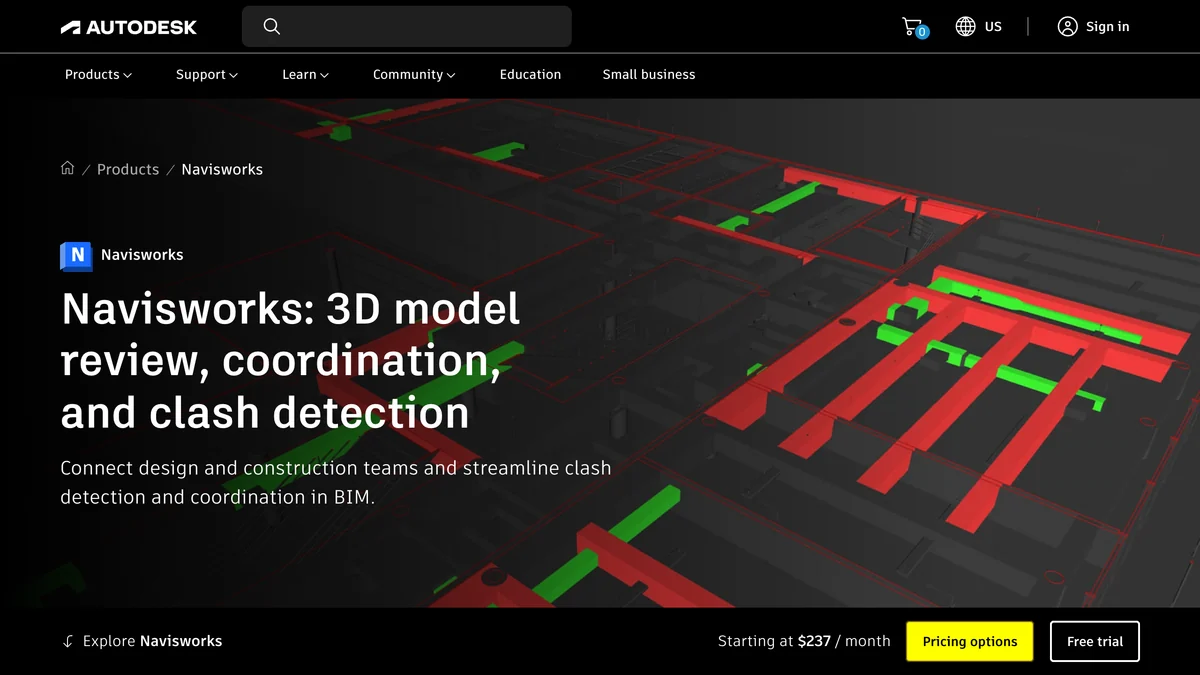The width and height of the screenshot is (1200, 675).
Task: Click the down arrow beside Explore Navisworks
Action: [x=68, y=642]
